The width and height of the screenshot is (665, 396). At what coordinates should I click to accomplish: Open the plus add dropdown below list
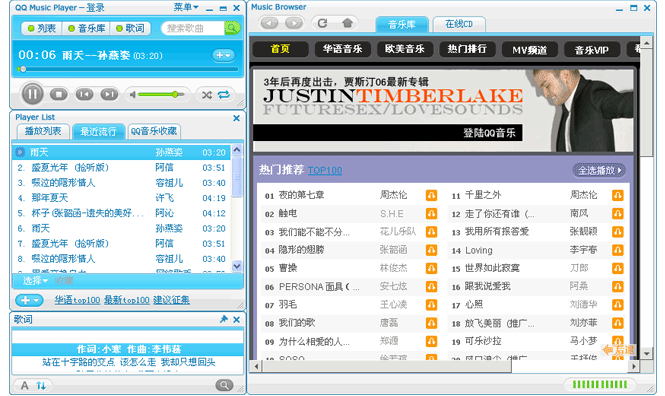29,300
